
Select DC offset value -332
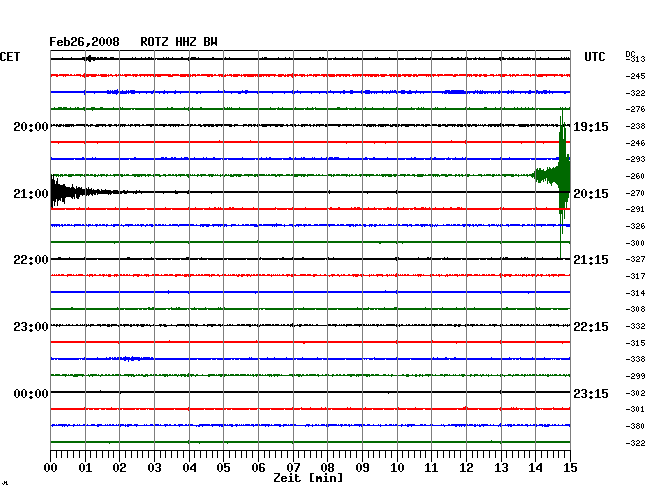(x=635, y=326)
